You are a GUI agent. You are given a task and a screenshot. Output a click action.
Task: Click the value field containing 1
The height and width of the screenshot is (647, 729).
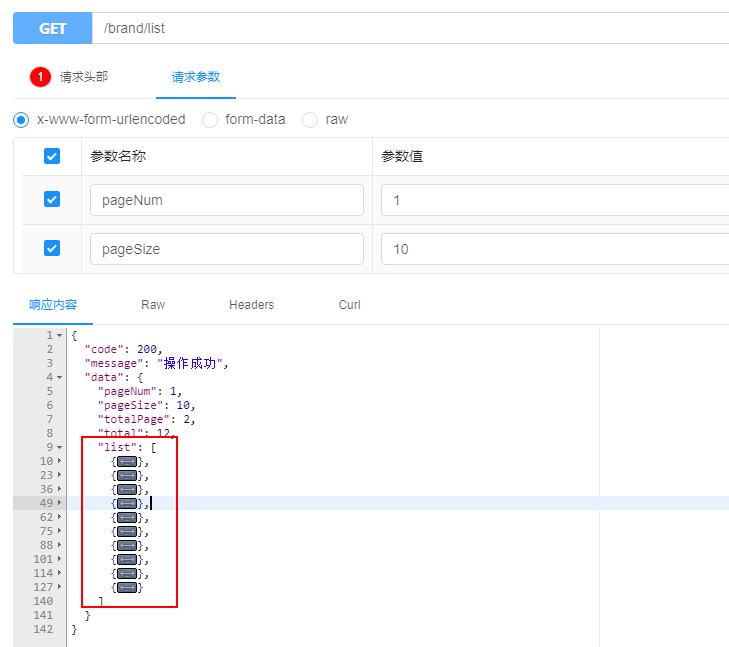coord(555,200)
